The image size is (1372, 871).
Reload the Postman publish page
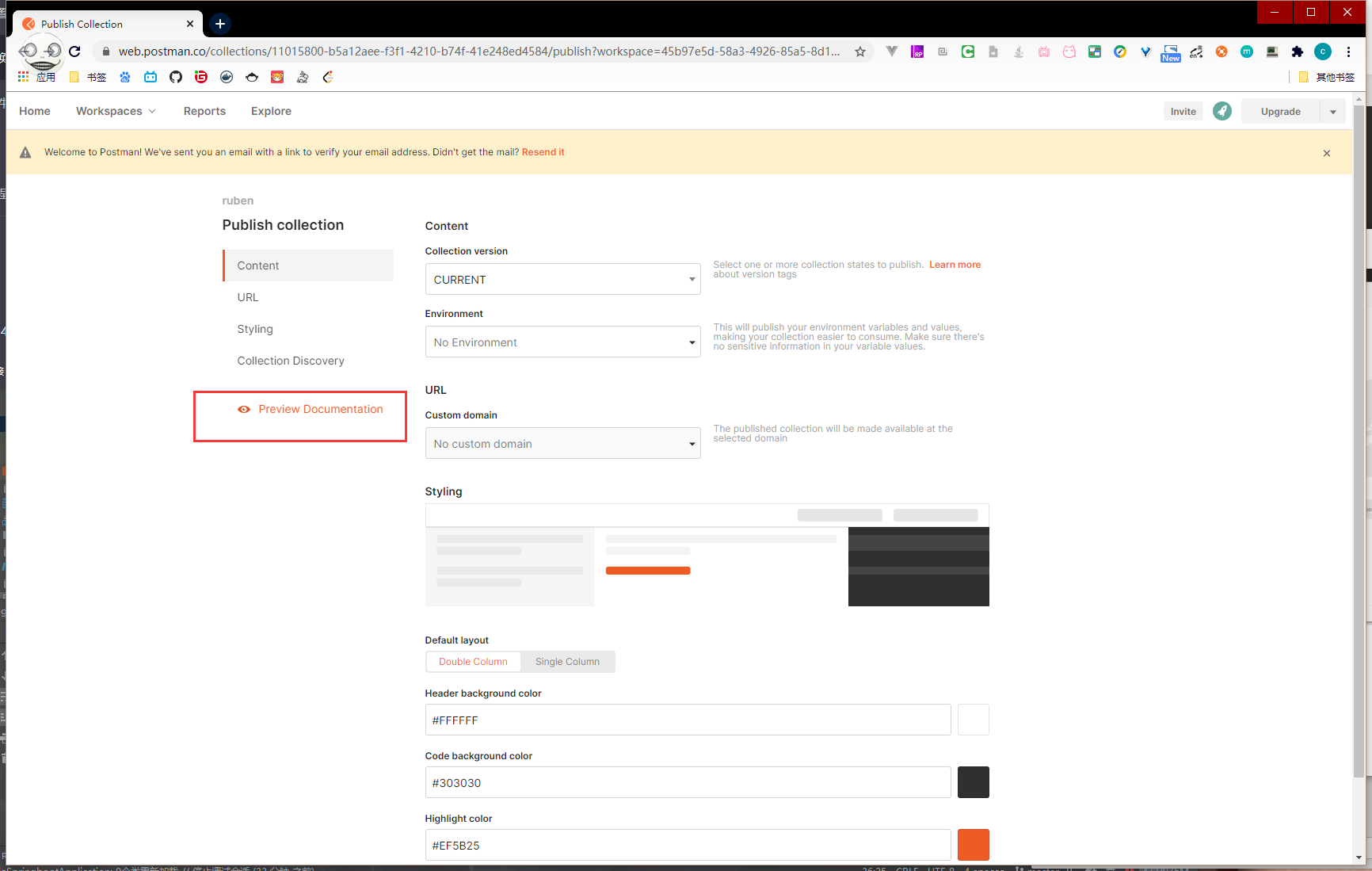coord(74,52)
